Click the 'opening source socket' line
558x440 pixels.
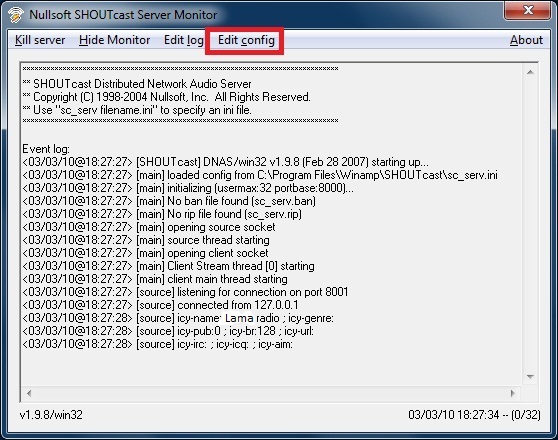coord(149,227)
